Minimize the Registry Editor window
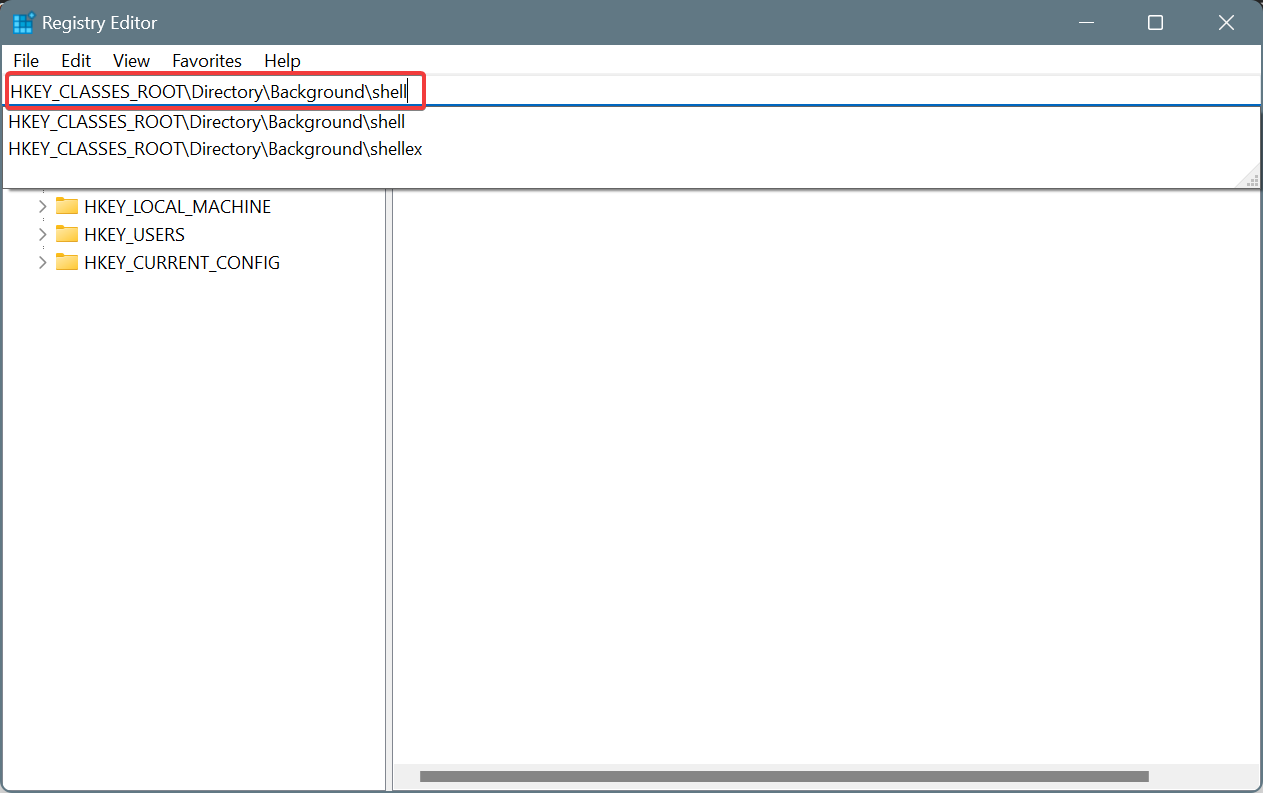The height and width of the screenshot is (793, 1263). [1085, 22]
